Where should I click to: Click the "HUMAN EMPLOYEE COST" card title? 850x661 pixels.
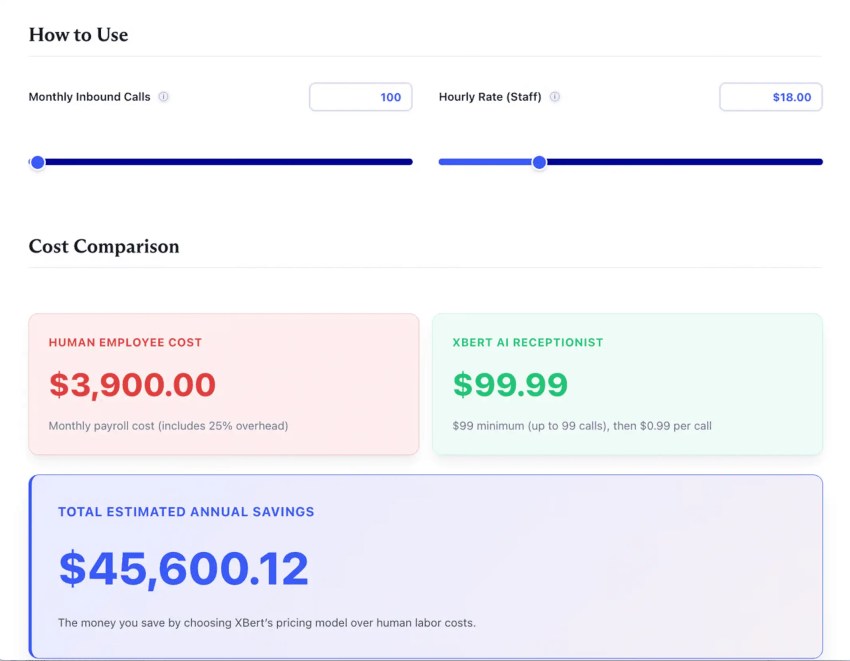(x=125, y=342)
